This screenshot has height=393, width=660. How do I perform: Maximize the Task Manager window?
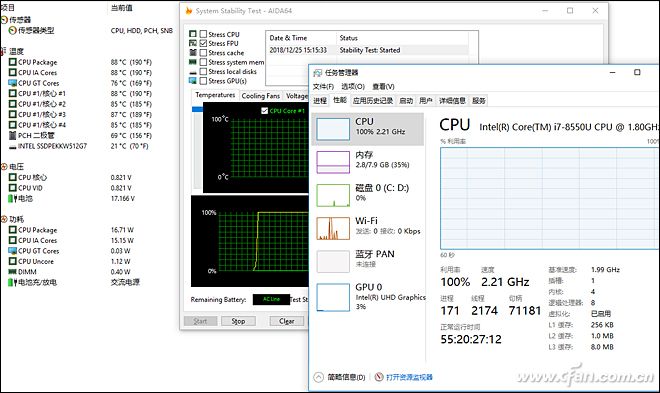tap(637, 72)
